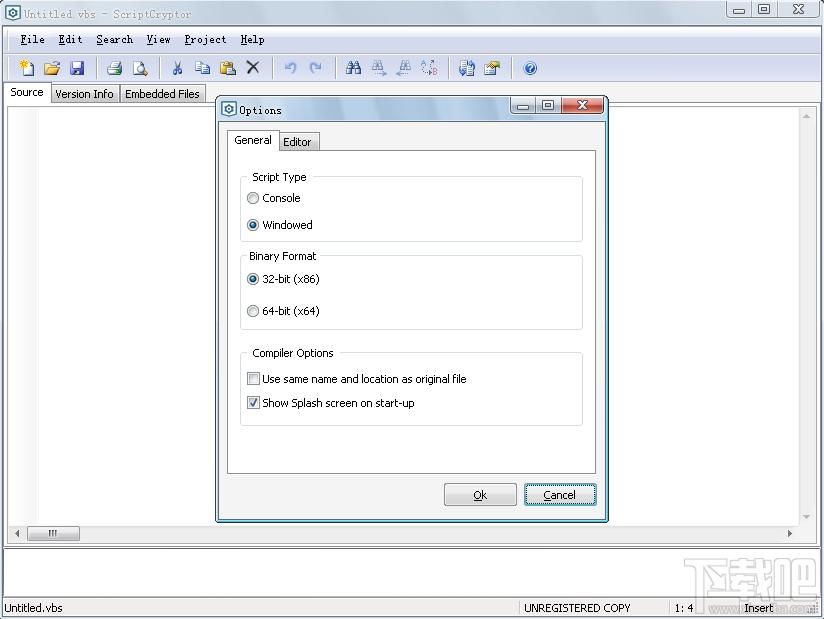Uncheck Show Splash screen on start-up
The width and height of the screenshot is (824, 619).
pos(331,403)
